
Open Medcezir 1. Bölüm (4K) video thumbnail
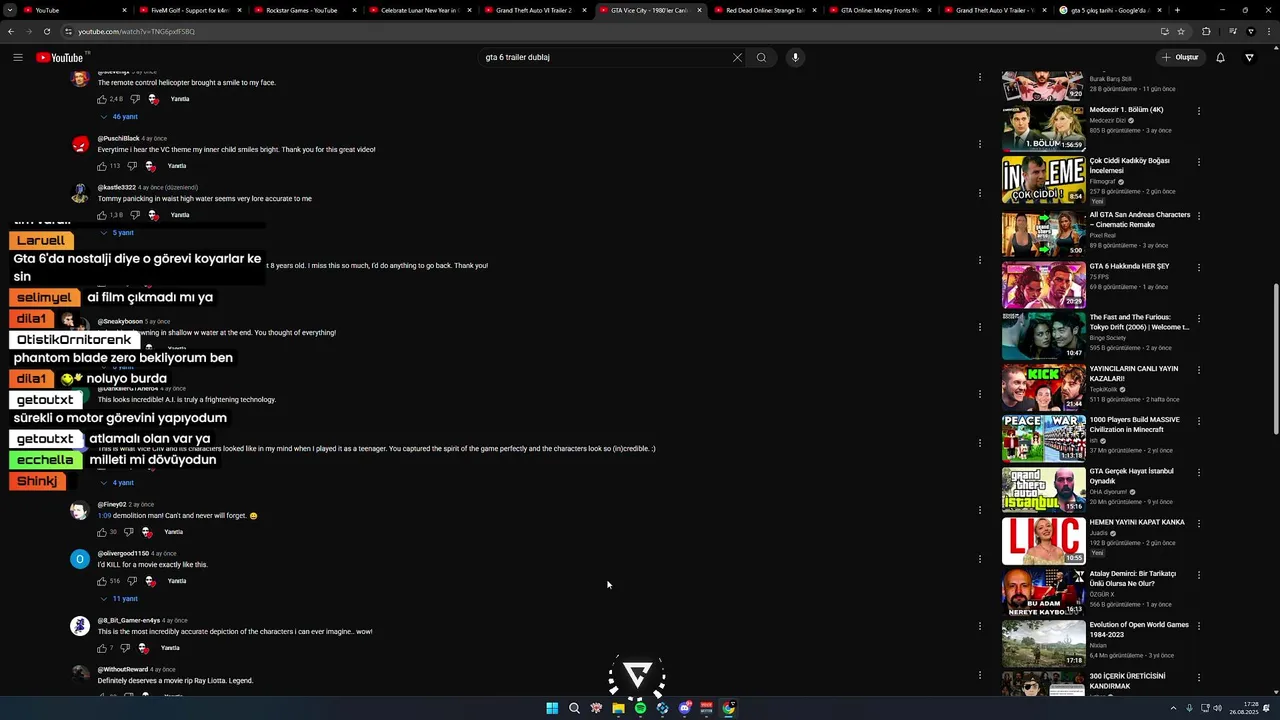click(1043, 127)
